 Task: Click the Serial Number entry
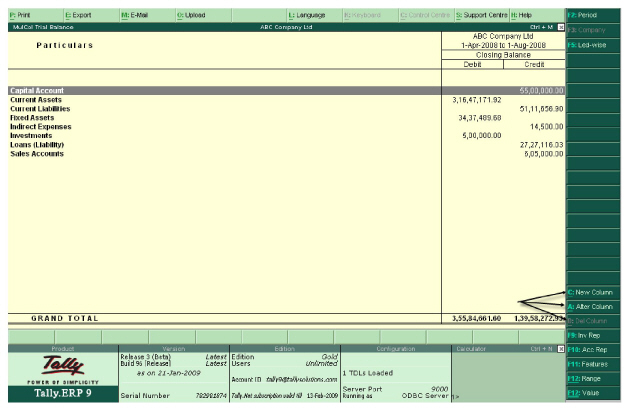click(x=173, y=396)
